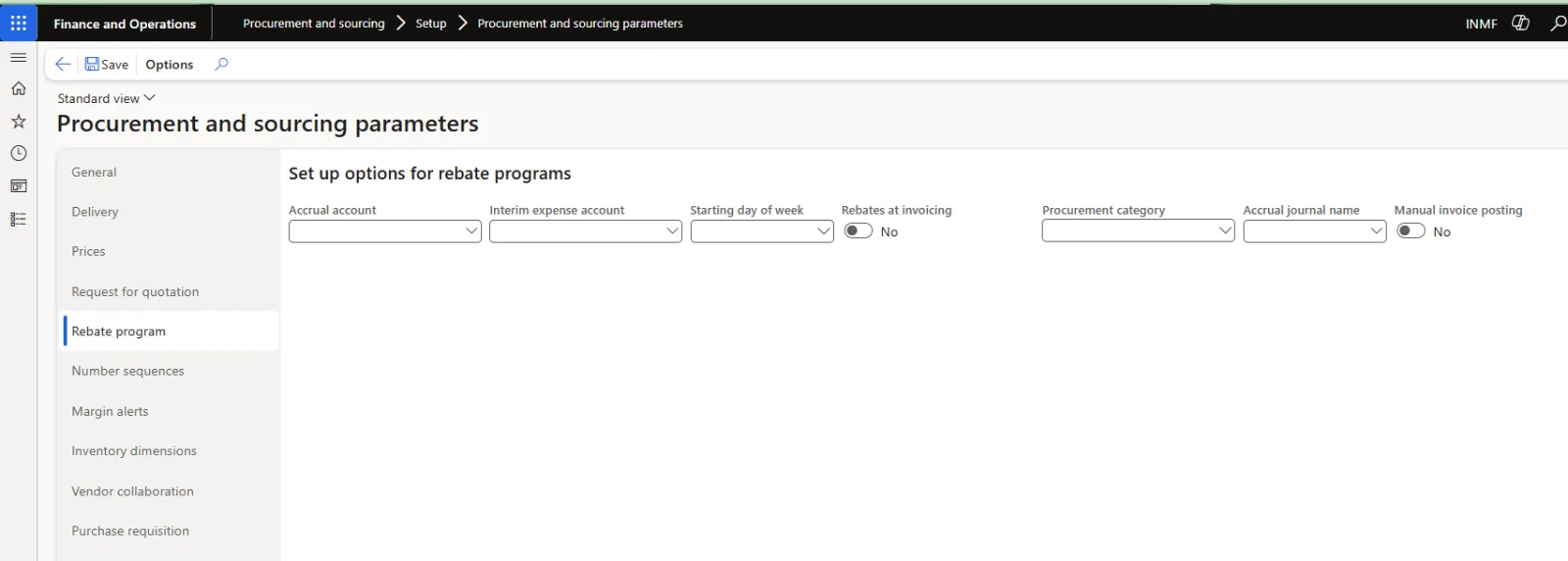The image size is (1568, 561).
Task: Open Recent clock icon in sidebar
Action: click(x=19, y=154)
